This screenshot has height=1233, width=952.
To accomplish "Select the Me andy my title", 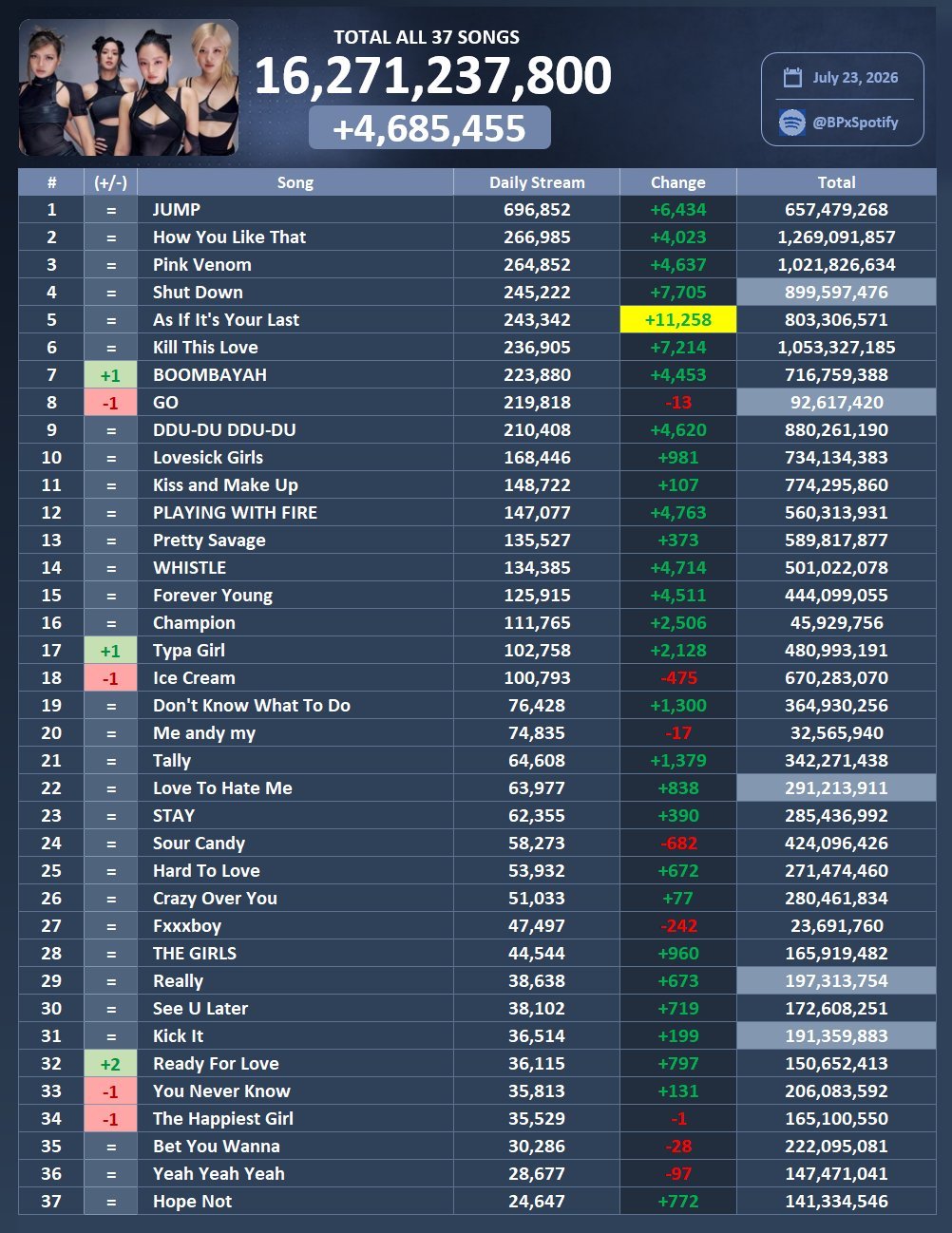I will pos(204,733).
